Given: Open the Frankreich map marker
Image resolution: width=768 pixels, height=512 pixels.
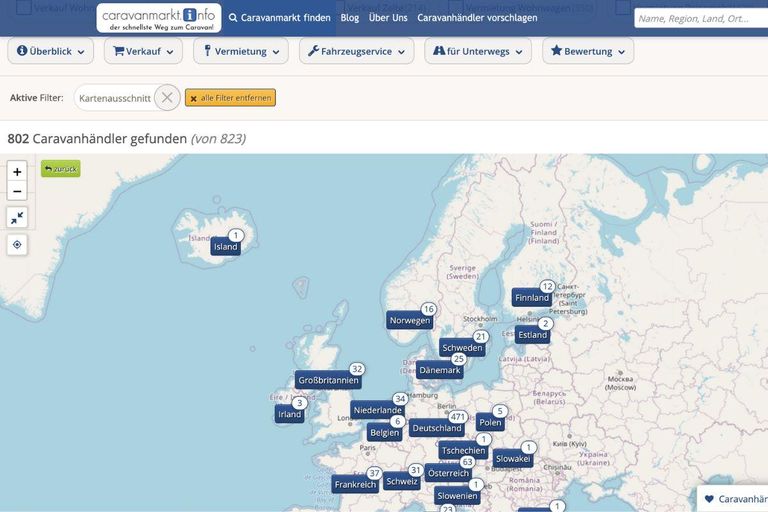Looking at the screenshot, I should [x=355, y=484].
